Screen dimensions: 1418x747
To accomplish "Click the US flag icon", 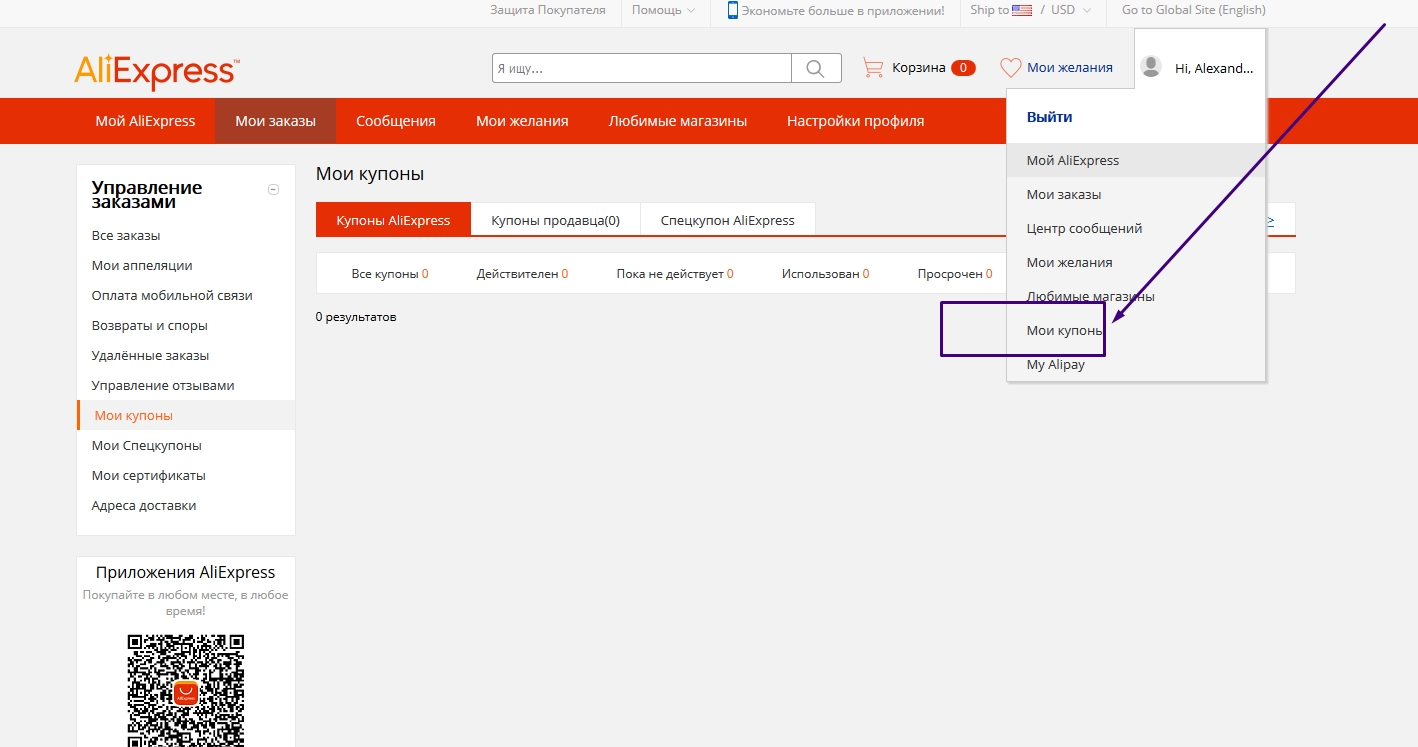I will [1022, 10].
